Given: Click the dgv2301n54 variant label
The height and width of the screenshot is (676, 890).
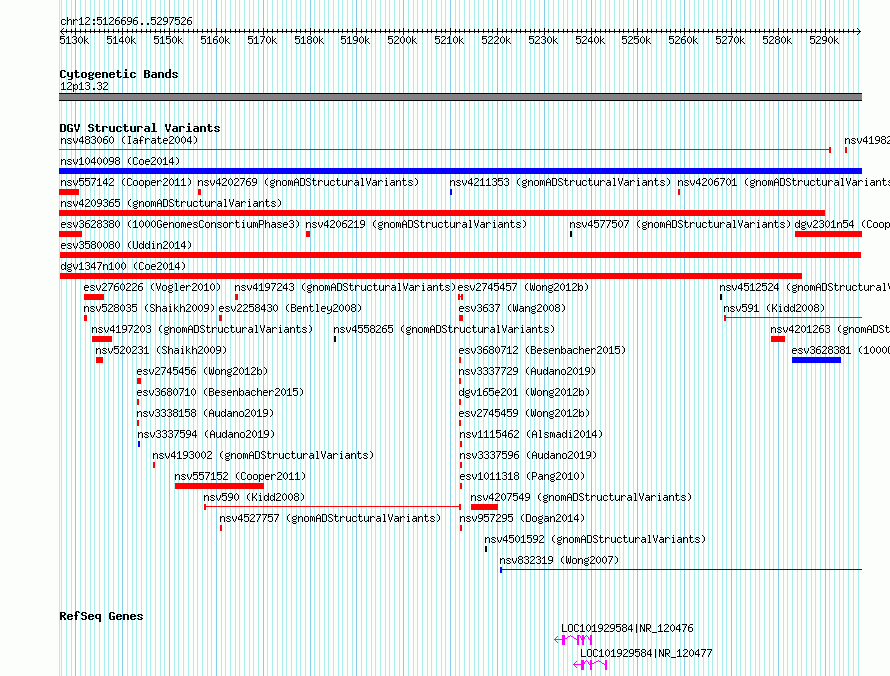Looking at the screenshot, I should 842,224.
